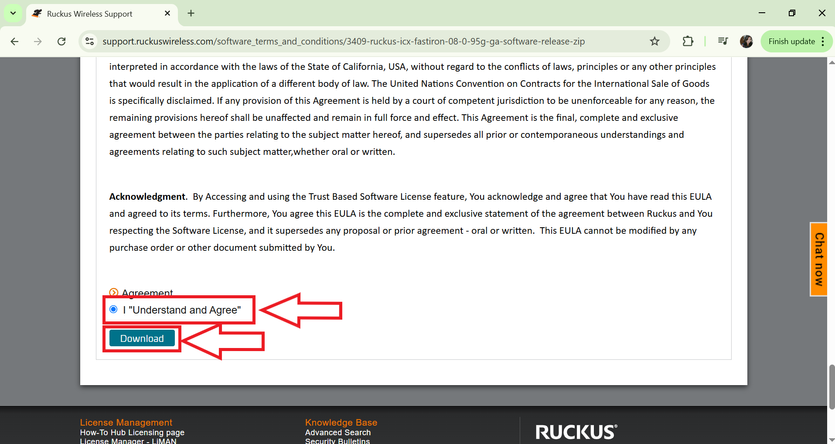Open the Chrome profile avatar
835x444 pixels.
click(x=746, y=42)
